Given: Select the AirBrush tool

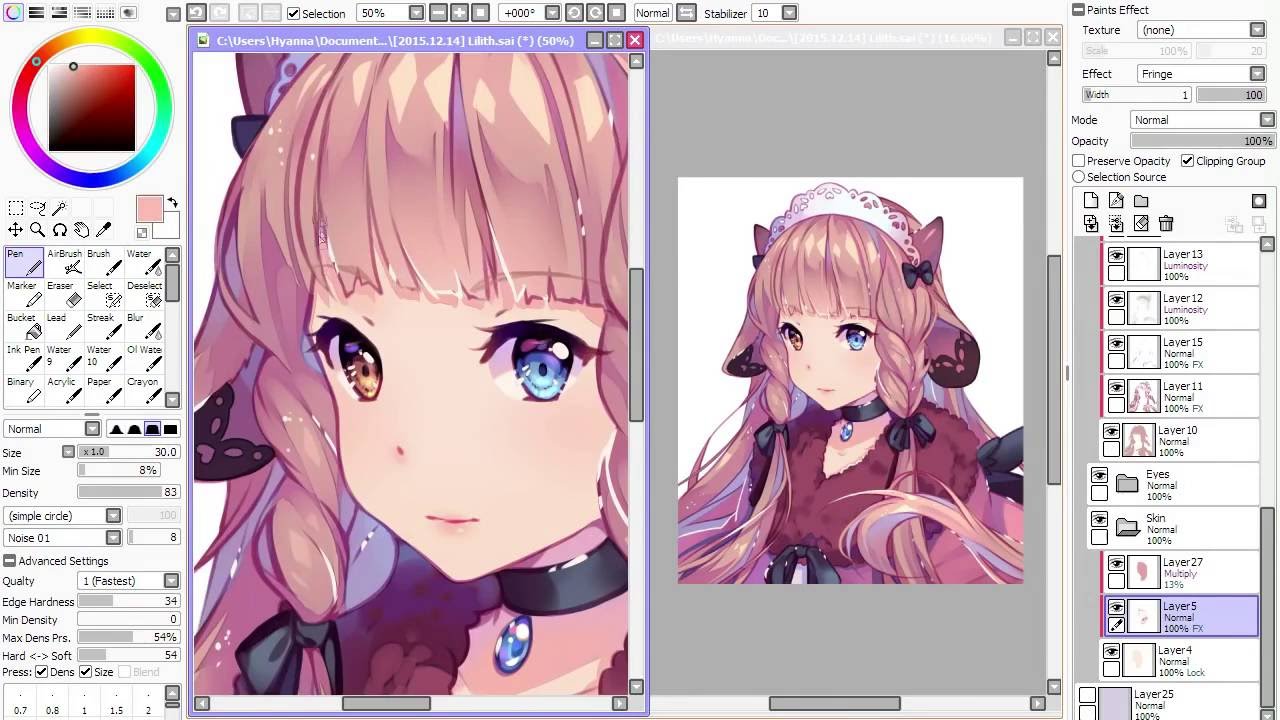Looking at the screenshot, I should (x=64, y=262).
